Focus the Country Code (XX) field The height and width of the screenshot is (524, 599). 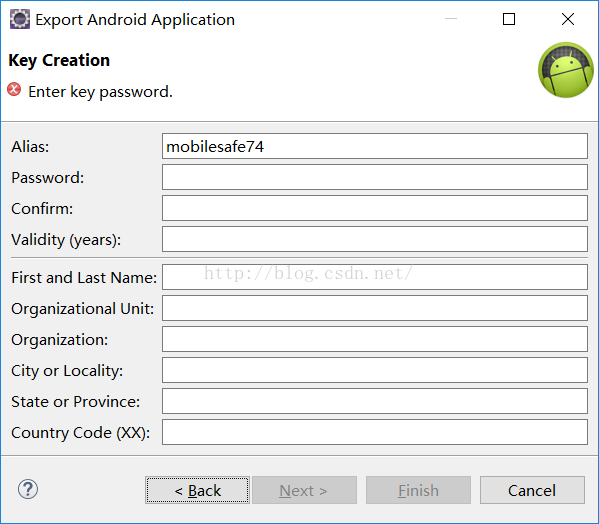[375, 432]
